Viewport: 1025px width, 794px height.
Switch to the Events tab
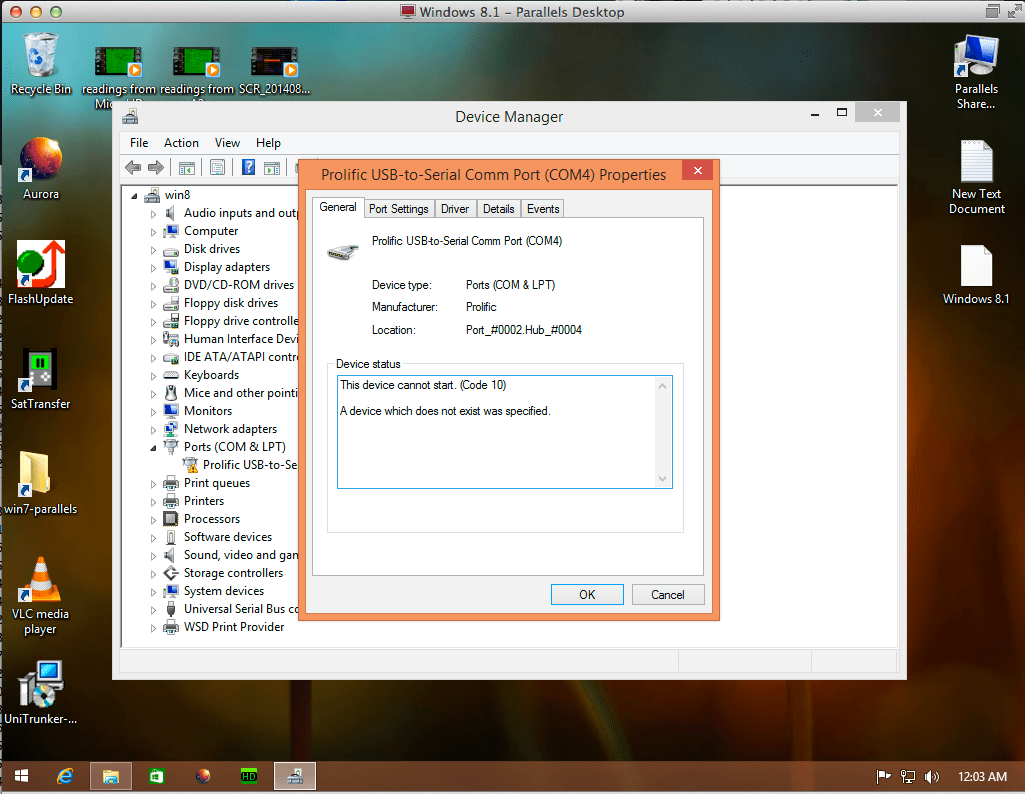click(543, 208)
